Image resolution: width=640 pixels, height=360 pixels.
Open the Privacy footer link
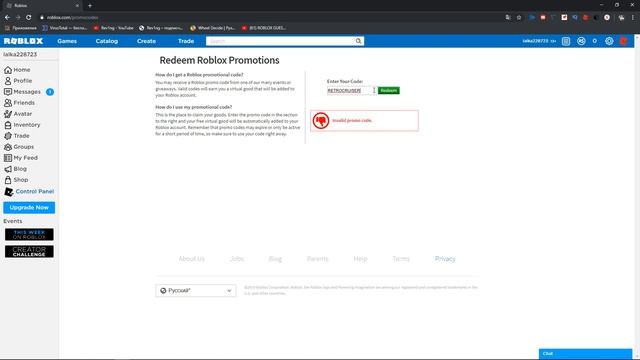[x=445, y=259]
